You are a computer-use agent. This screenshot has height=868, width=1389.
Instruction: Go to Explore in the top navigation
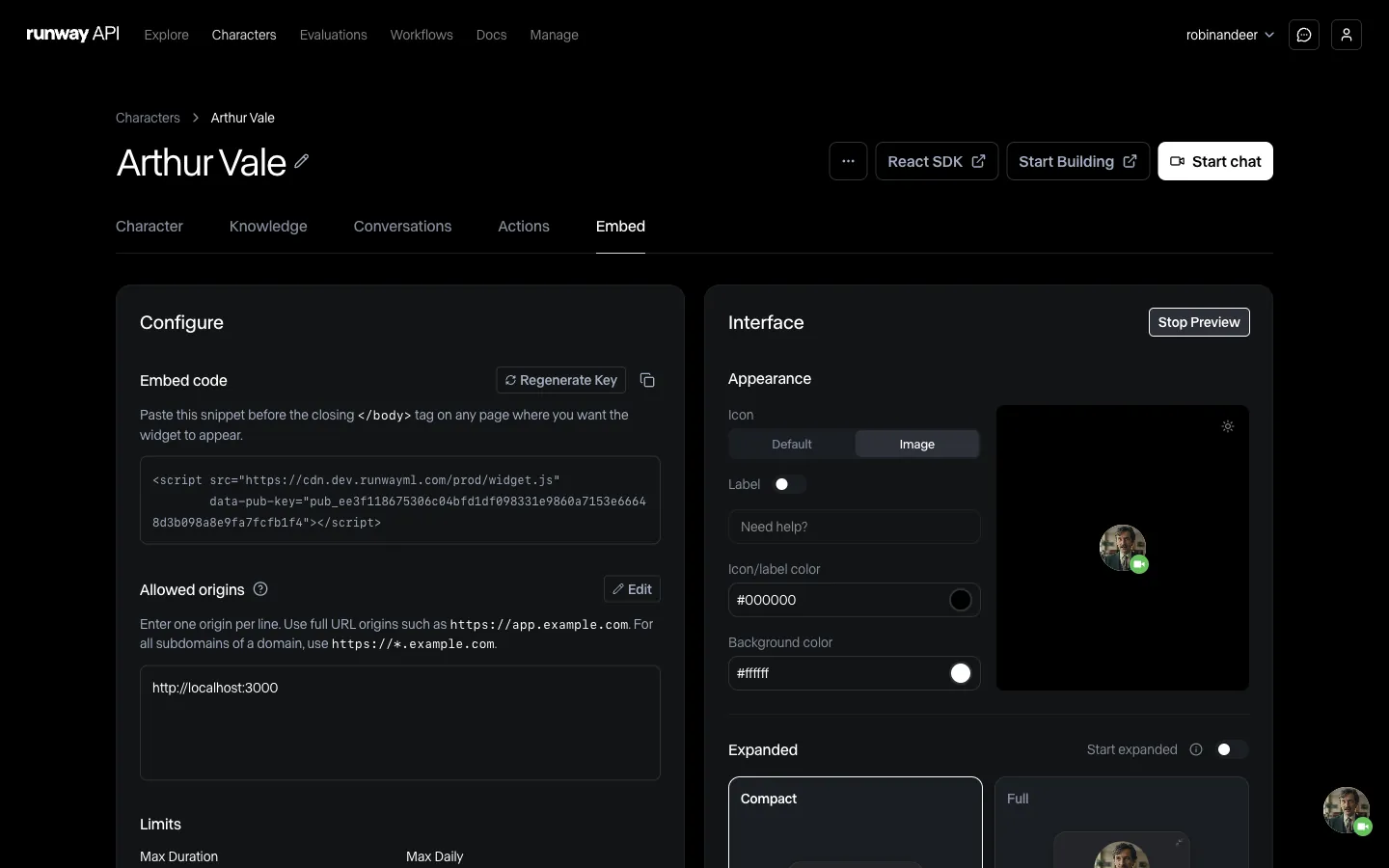pyautogui.click(x=167, y=35)
